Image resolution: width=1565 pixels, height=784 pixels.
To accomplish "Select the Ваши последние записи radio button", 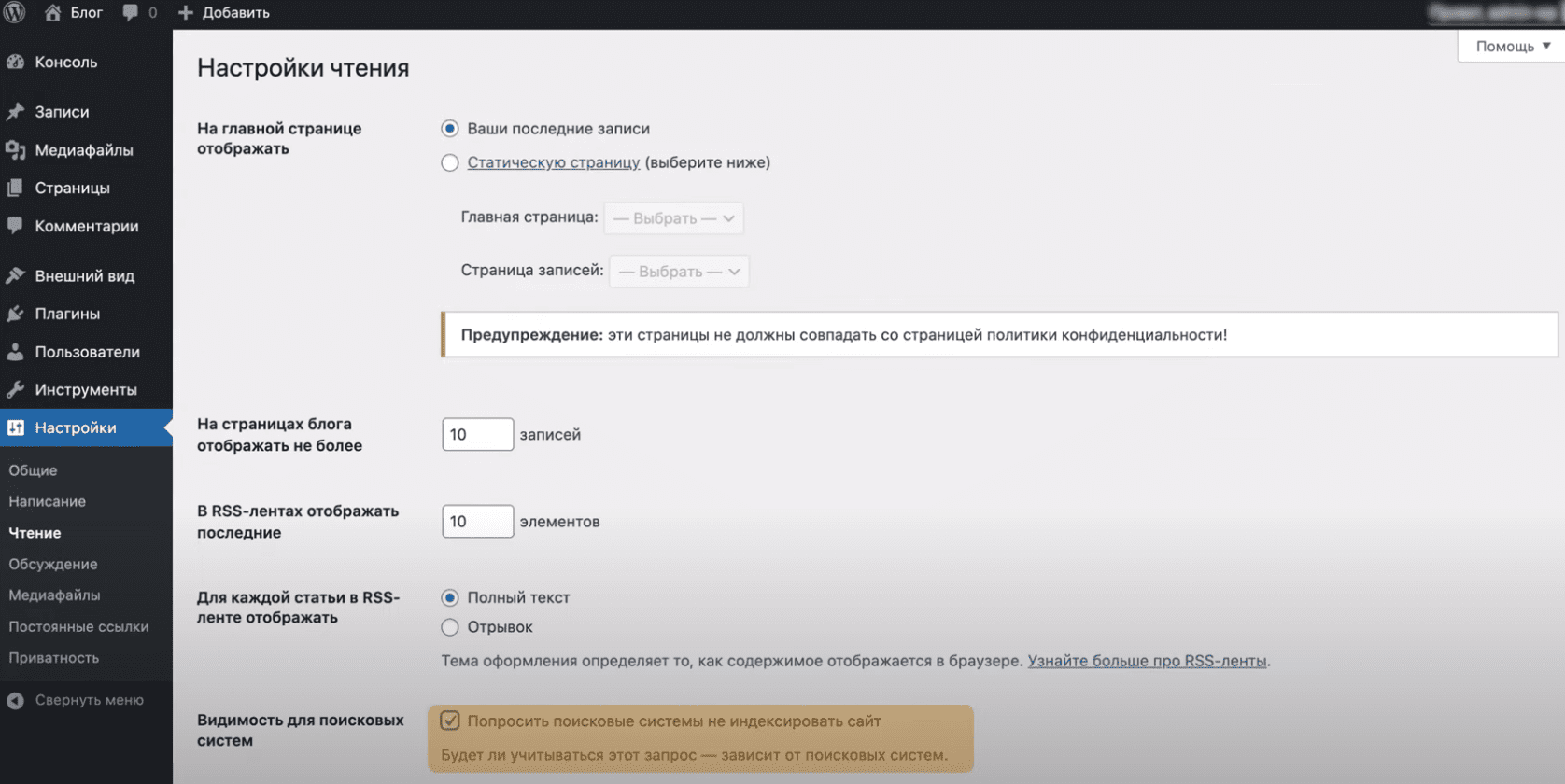I will tap(450, 128).
